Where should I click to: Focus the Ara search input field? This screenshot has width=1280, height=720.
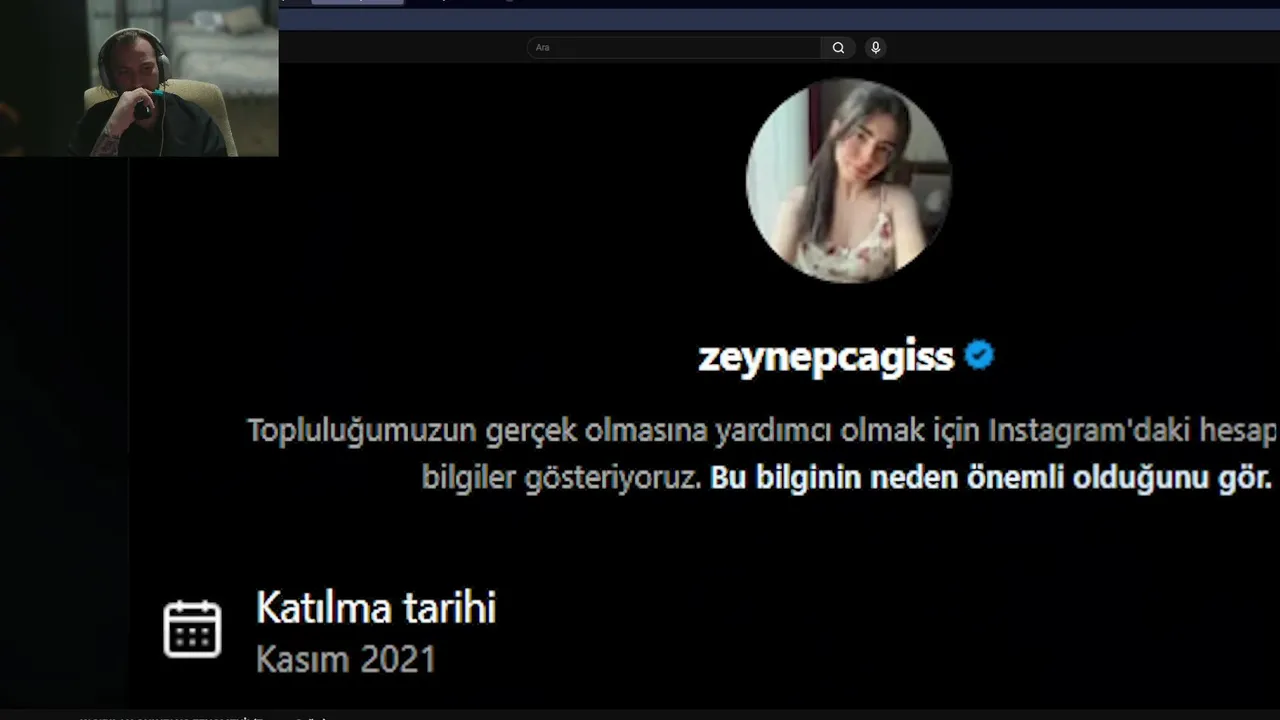pos(674,48)
